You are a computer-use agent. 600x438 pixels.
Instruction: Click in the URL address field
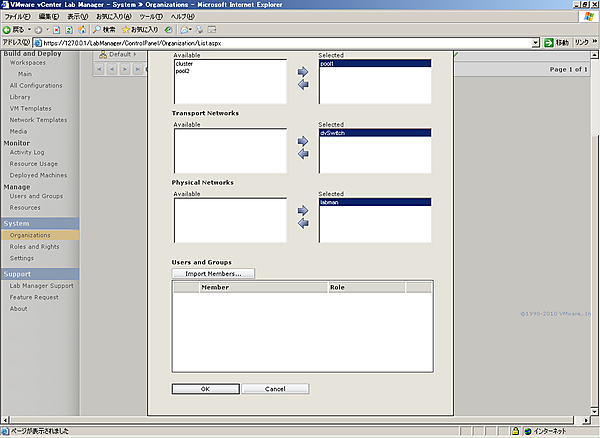point(283,43)
